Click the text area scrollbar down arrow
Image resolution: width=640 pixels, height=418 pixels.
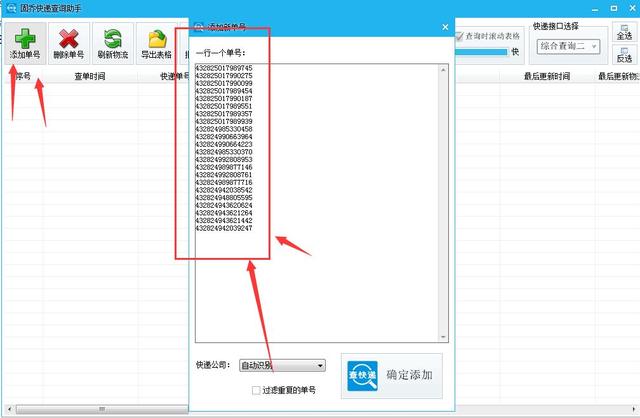(x=443, y=337)
